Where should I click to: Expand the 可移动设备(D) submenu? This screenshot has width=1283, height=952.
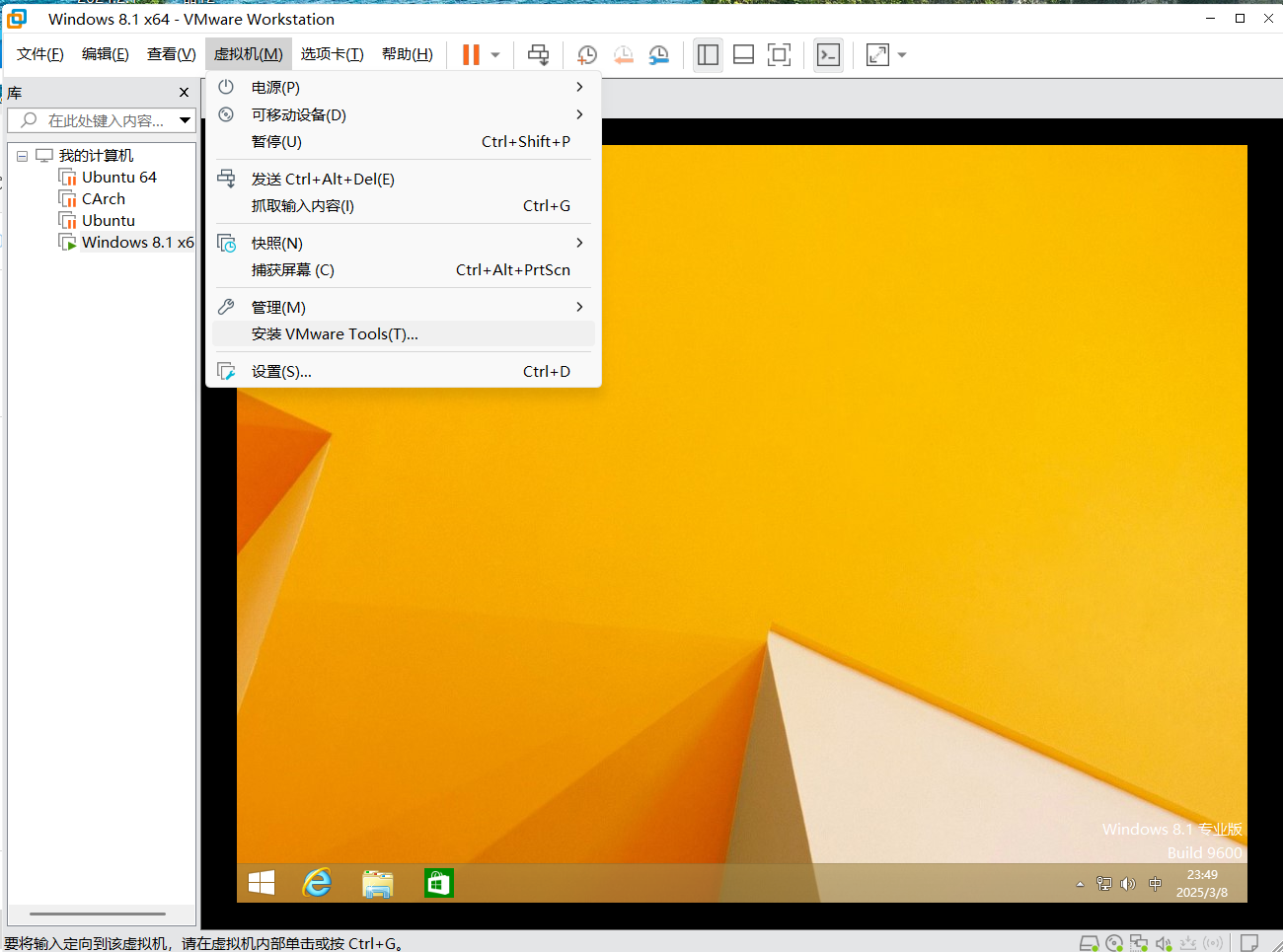[x=403, y=114]
